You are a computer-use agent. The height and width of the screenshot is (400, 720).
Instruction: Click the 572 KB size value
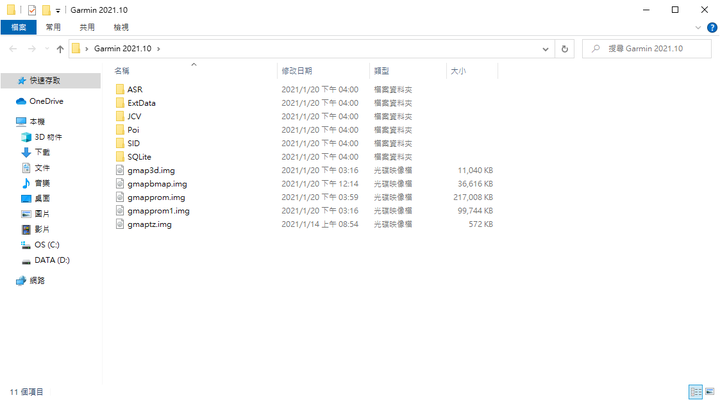[x=481, y=224]
